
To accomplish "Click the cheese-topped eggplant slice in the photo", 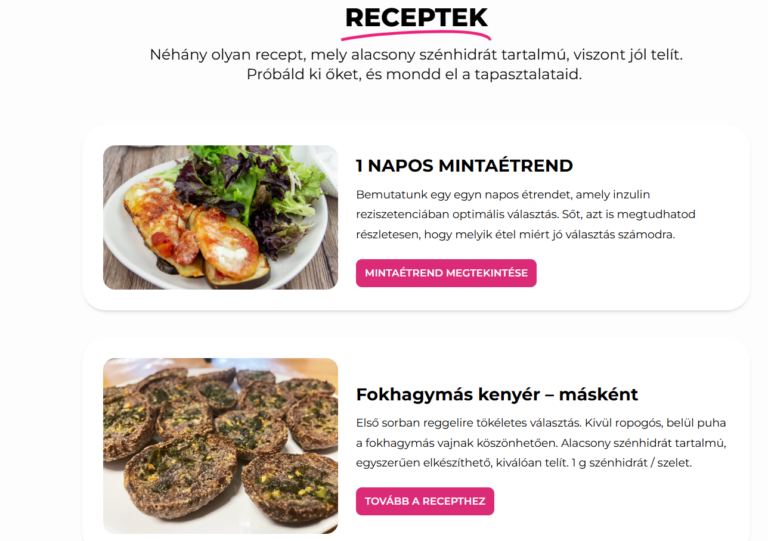I will coord(225,242).
